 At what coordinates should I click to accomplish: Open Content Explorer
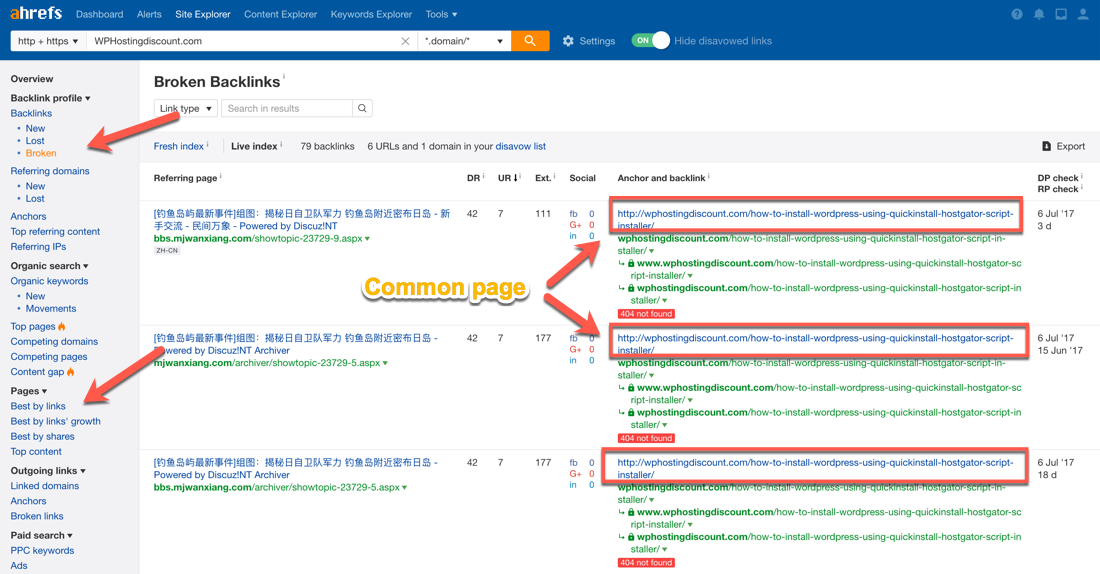coord(281,14)
